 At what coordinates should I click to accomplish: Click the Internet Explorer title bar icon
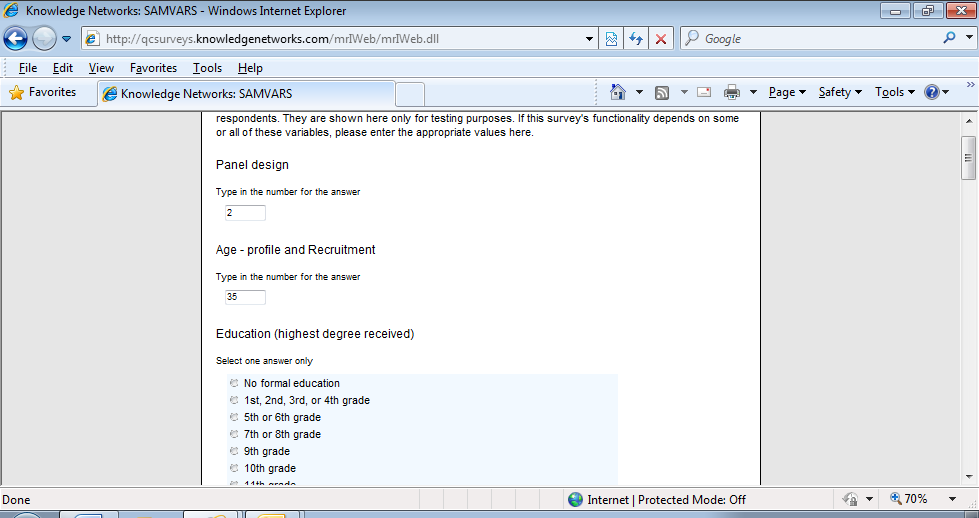coord(11,11)
